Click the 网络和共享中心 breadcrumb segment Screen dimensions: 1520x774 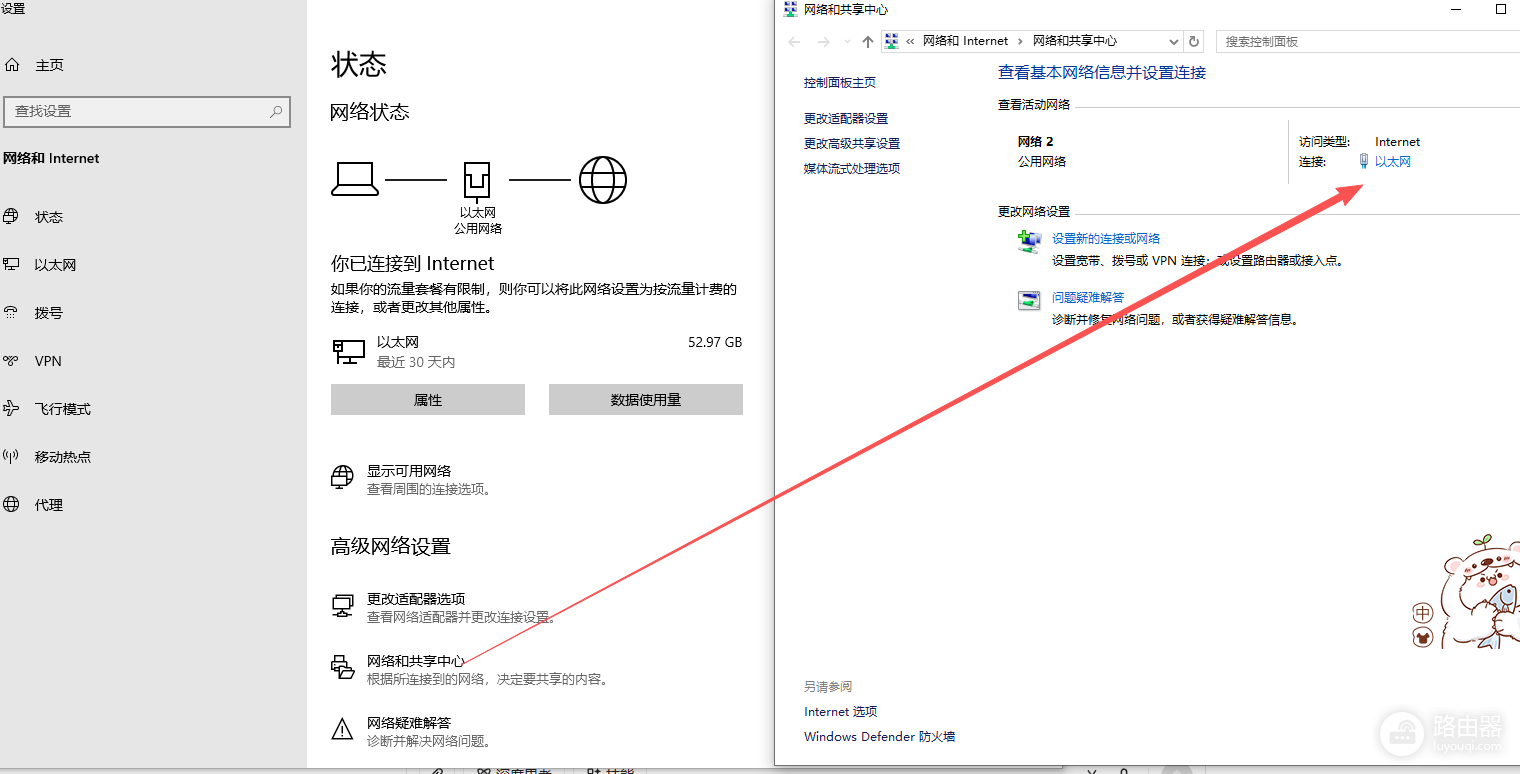[1075, 41]
